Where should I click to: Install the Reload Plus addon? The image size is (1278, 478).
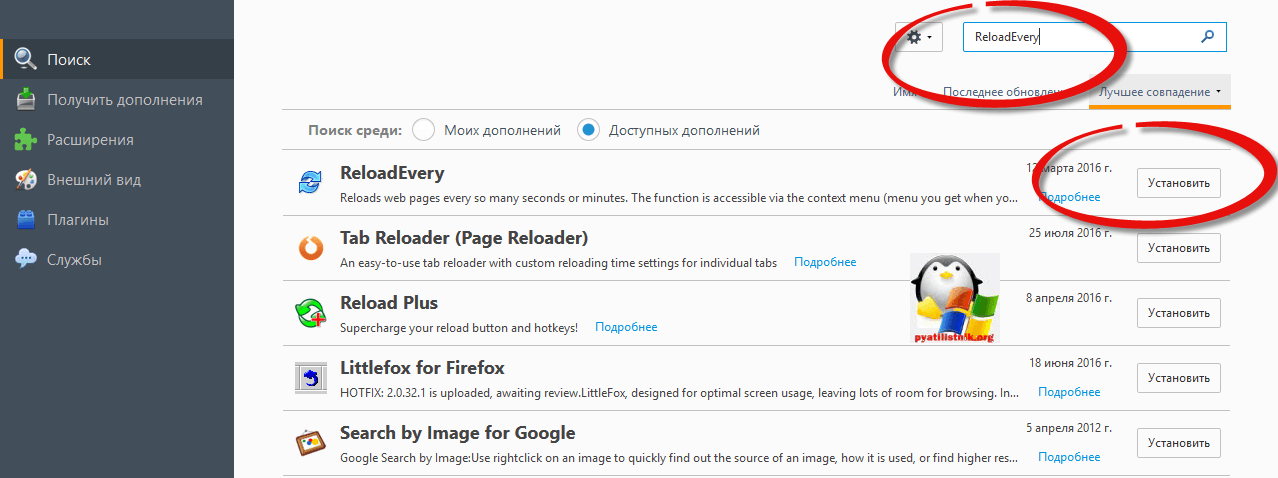pyautogui.click(x=1178, y=313)
